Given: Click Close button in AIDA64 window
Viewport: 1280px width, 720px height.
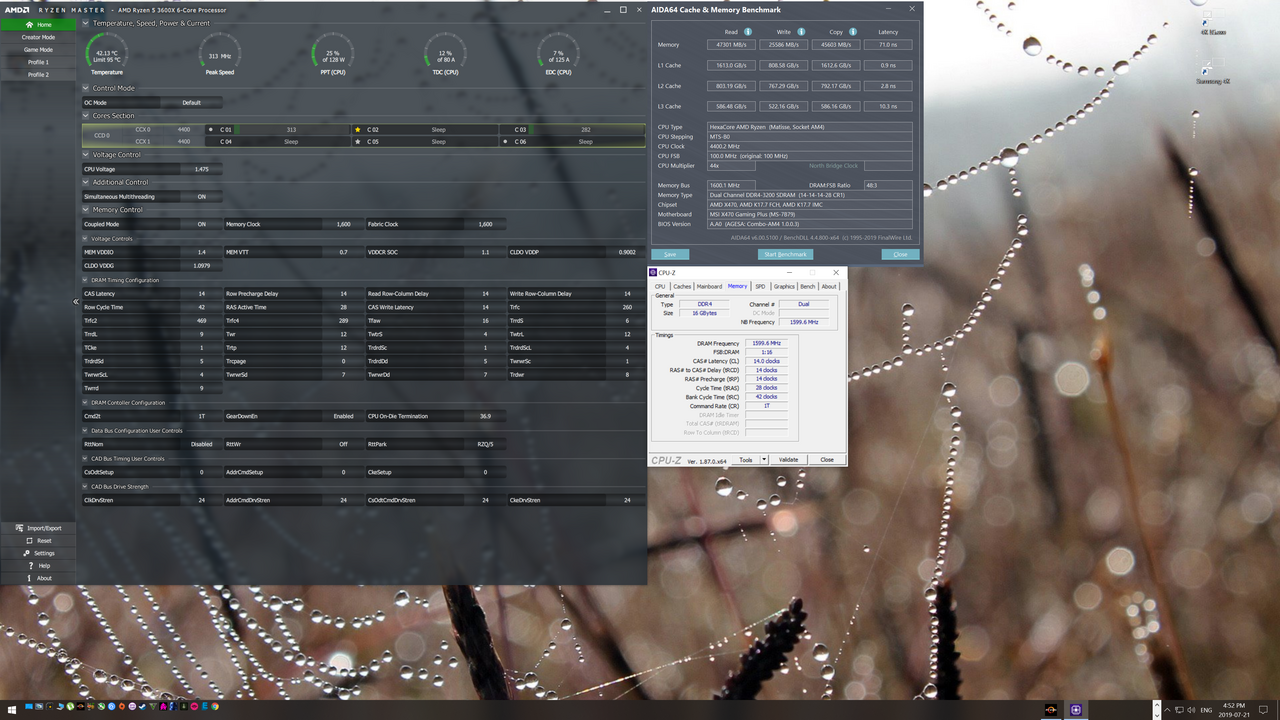Looking at the screenshot, I should click(x=900, y=254).
